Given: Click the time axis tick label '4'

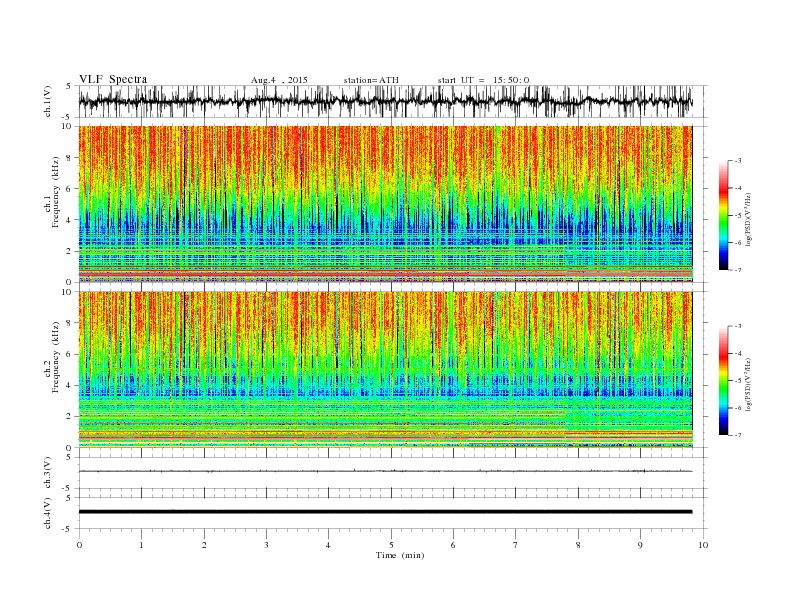Looking at the screenshot, I should pyautogui.click(x=328, y=545).
